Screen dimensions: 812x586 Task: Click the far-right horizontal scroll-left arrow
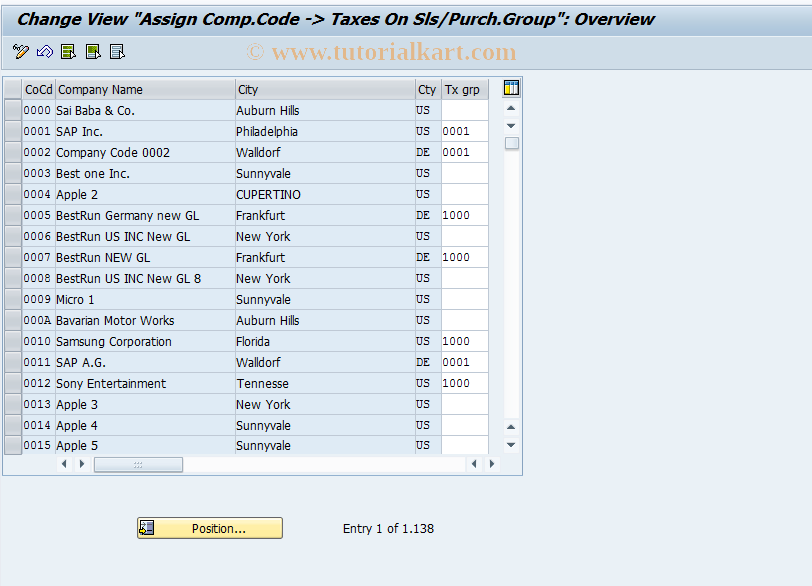click(474, 464)
